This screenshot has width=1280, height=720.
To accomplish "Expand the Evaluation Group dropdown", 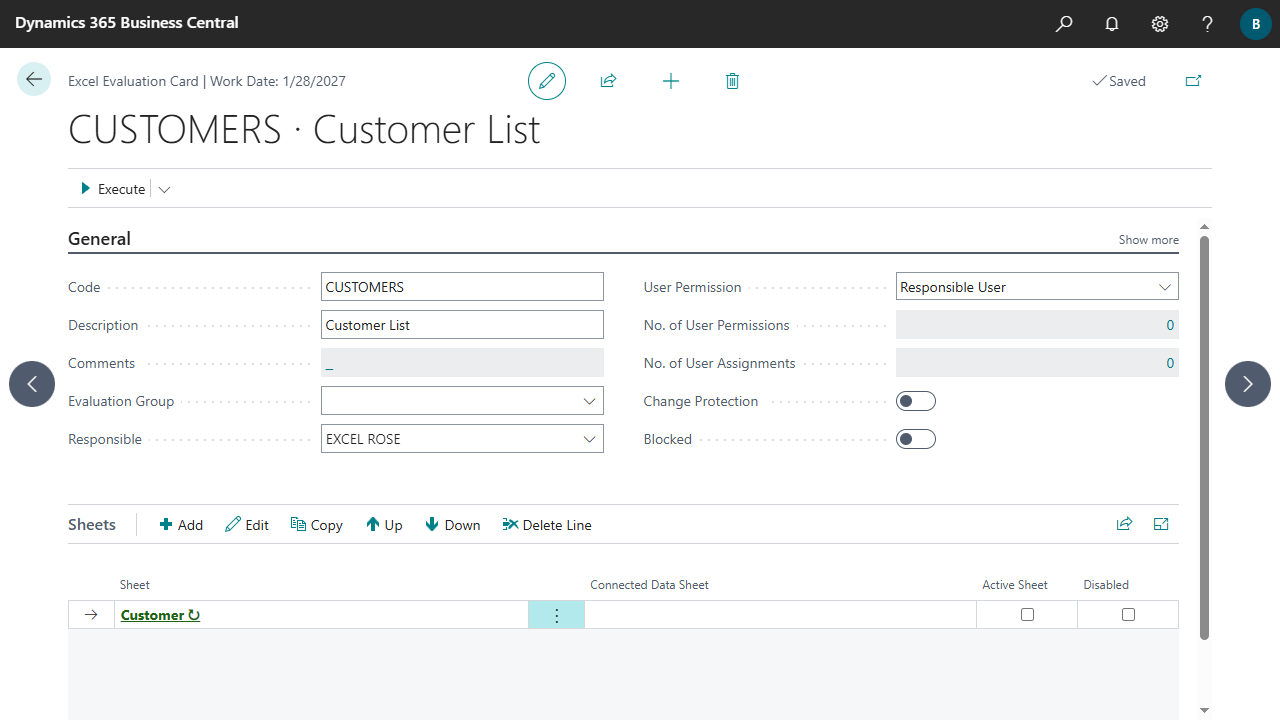I will 589,401.
